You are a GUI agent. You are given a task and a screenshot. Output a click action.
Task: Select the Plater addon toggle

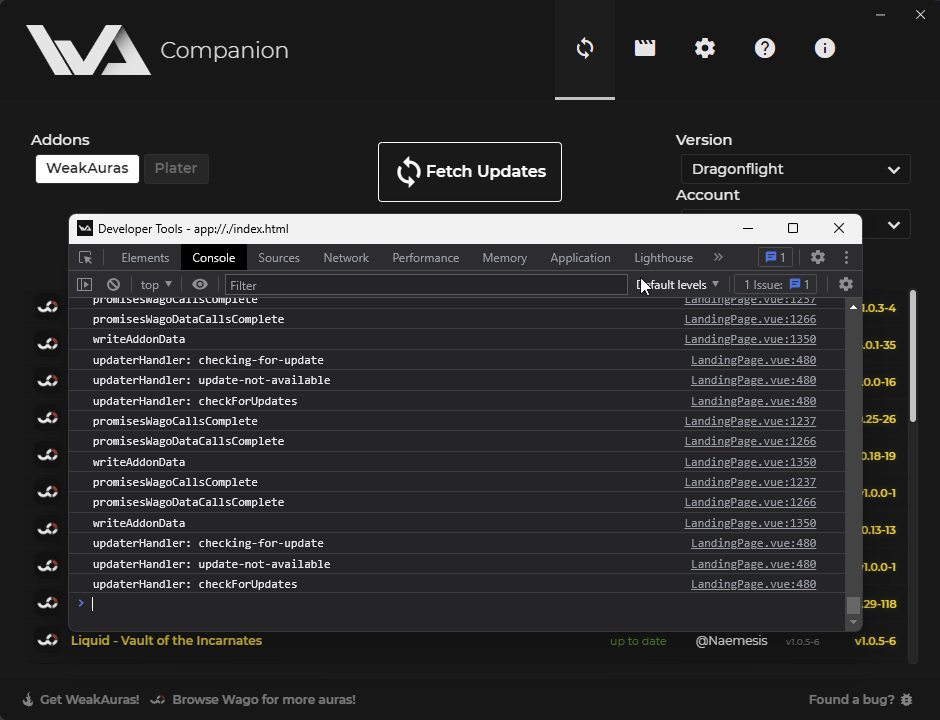pos(176,168)
